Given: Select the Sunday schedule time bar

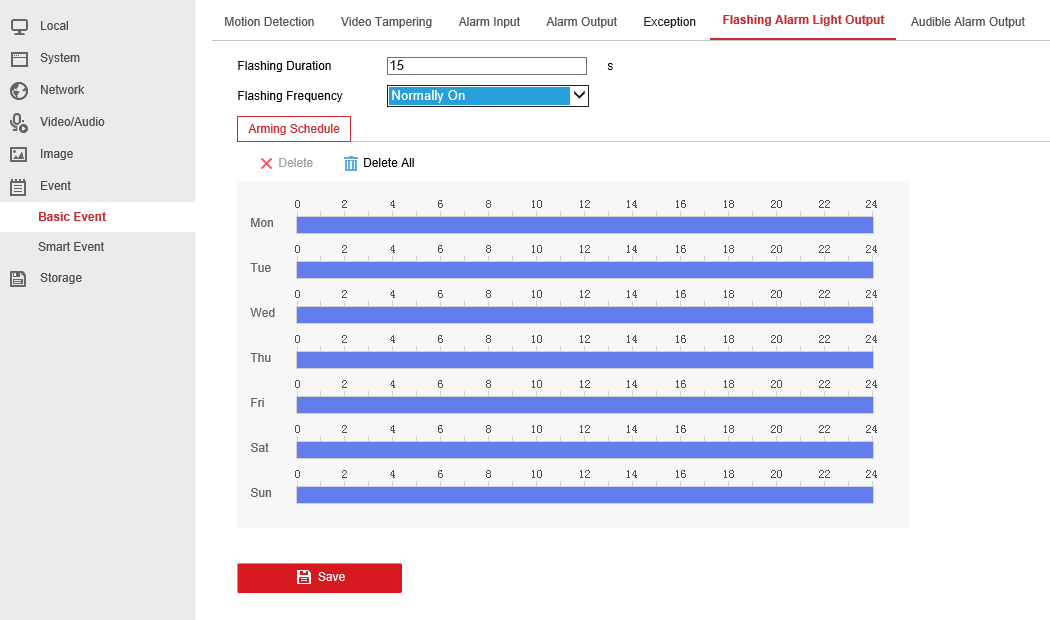Looking at the screenshot, I should tap(584, 495).
